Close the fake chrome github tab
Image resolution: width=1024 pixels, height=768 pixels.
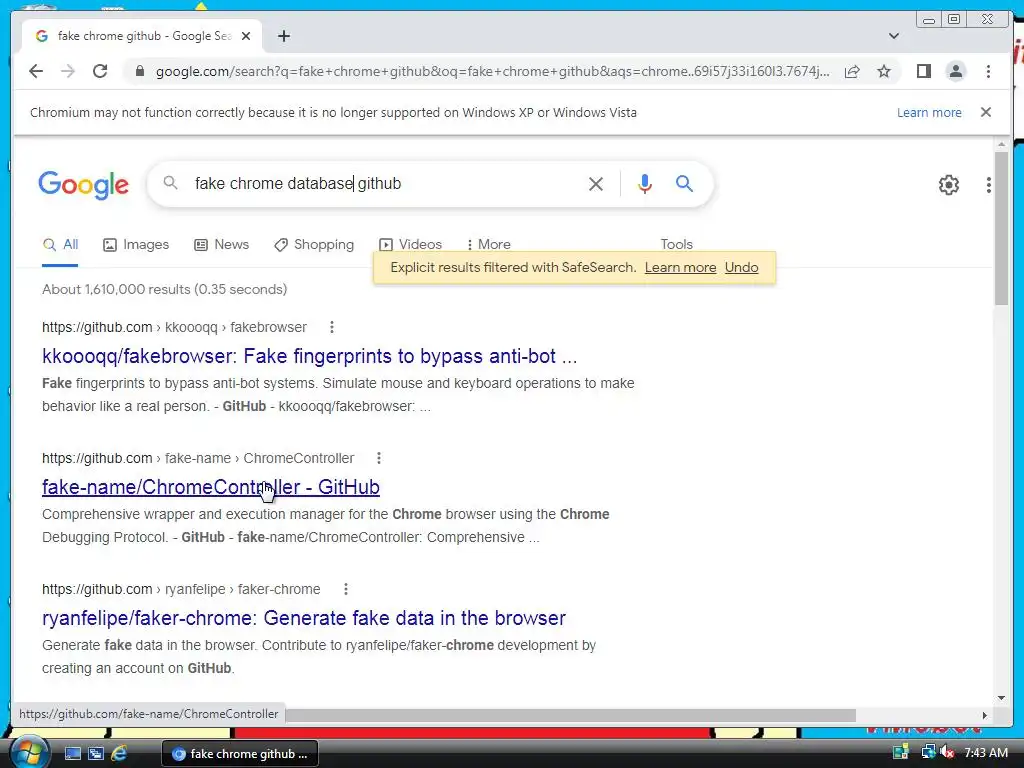click(246, 36)
